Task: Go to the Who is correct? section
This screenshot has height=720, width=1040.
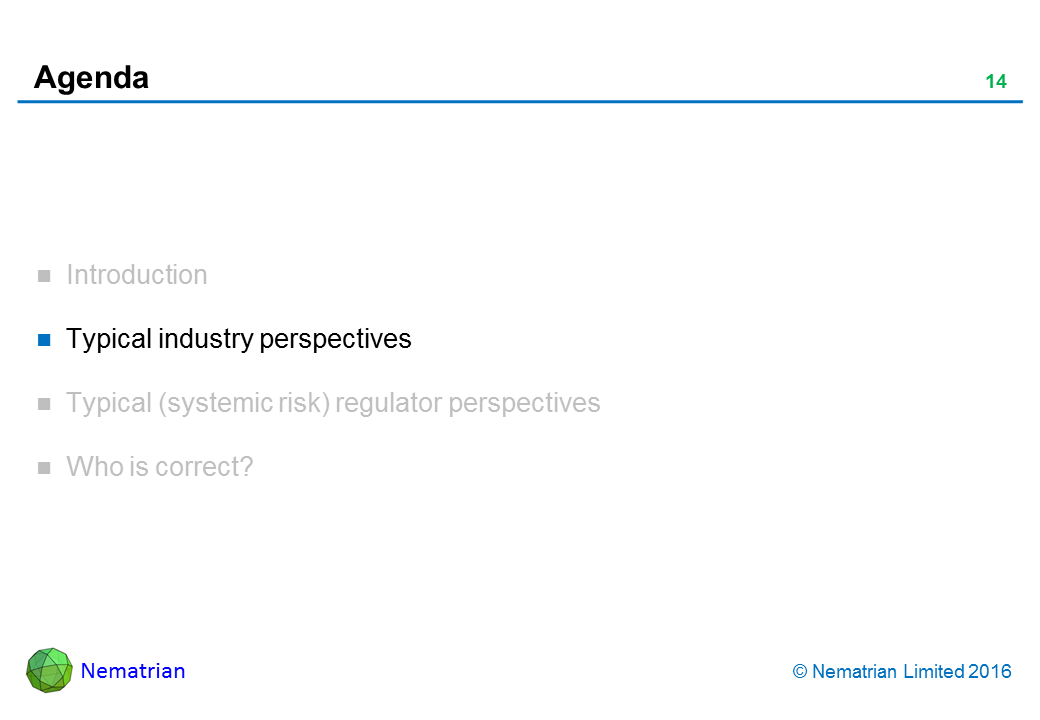Action: pyautogui.click(x=159, y=467)
